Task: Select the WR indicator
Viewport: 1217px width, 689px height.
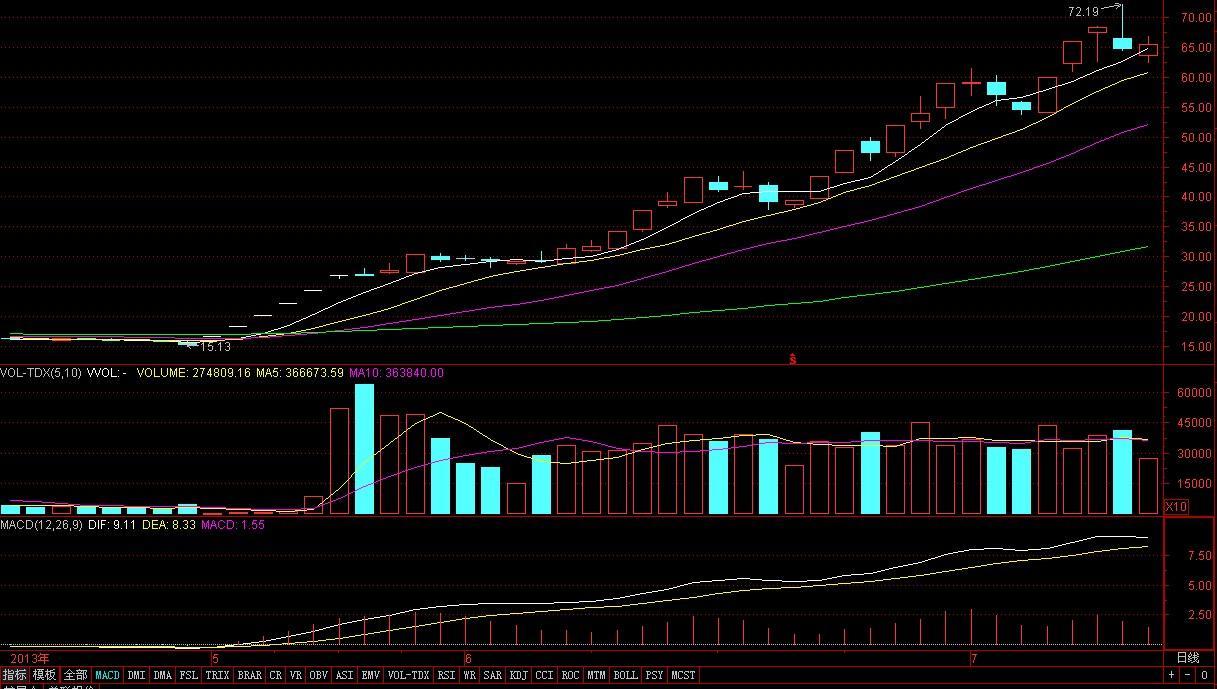Action: [469, 675]
